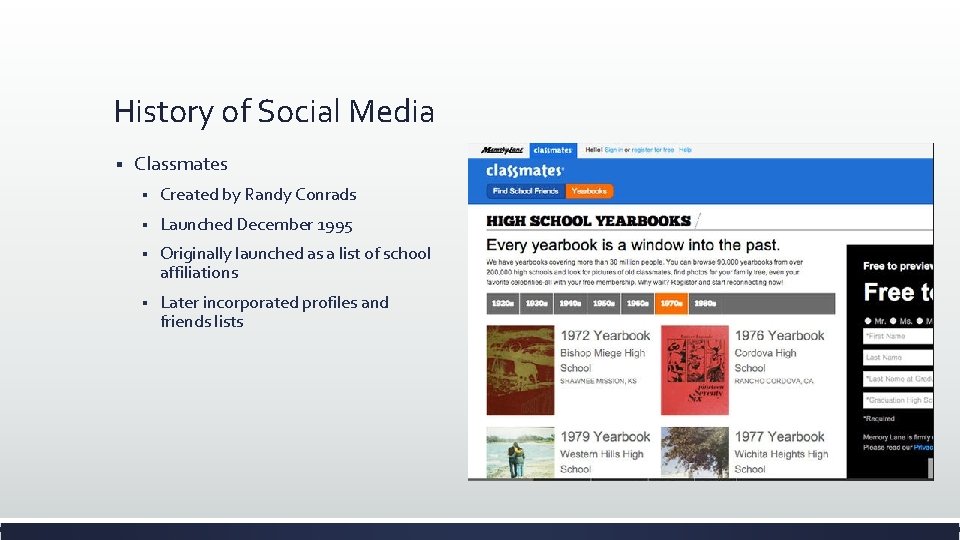Select the classmates top tab

point(553,150)
